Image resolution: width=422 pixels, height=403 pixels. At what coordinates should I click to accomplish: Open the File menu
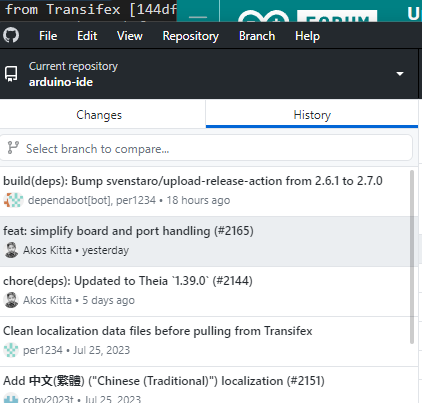point(48,36)
